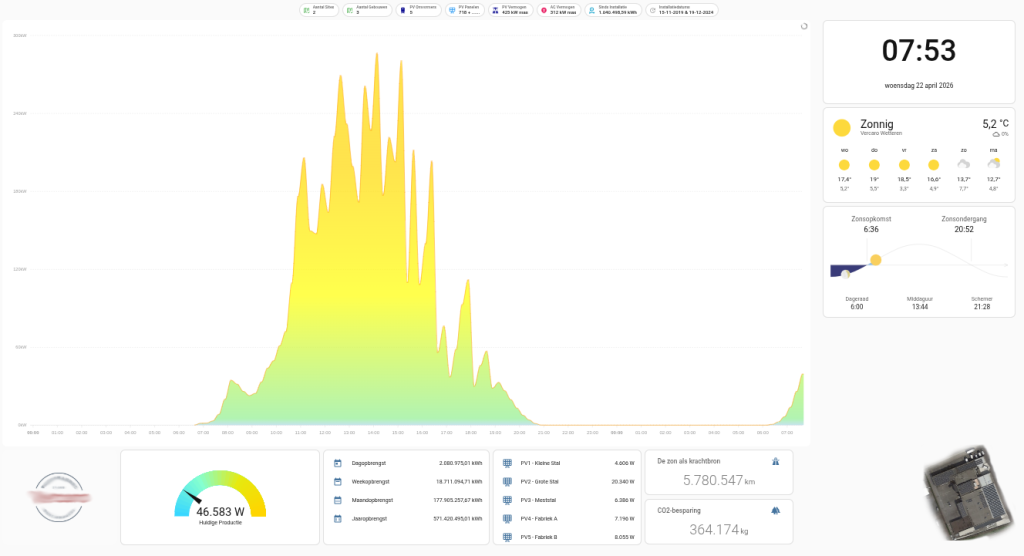Select Saturday (za) in the weather forecast
This screenshot has width=1024, height=556.
pyautogui.click(x=933, y=165)
